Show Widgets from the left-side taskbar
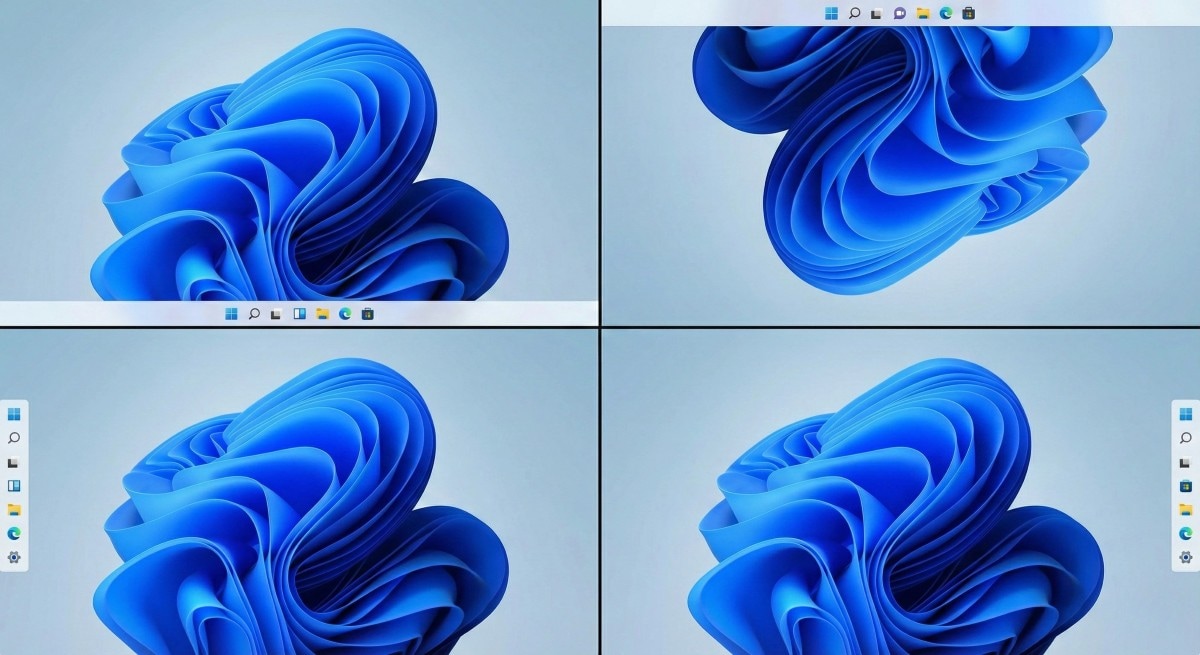 pos(14,486)
